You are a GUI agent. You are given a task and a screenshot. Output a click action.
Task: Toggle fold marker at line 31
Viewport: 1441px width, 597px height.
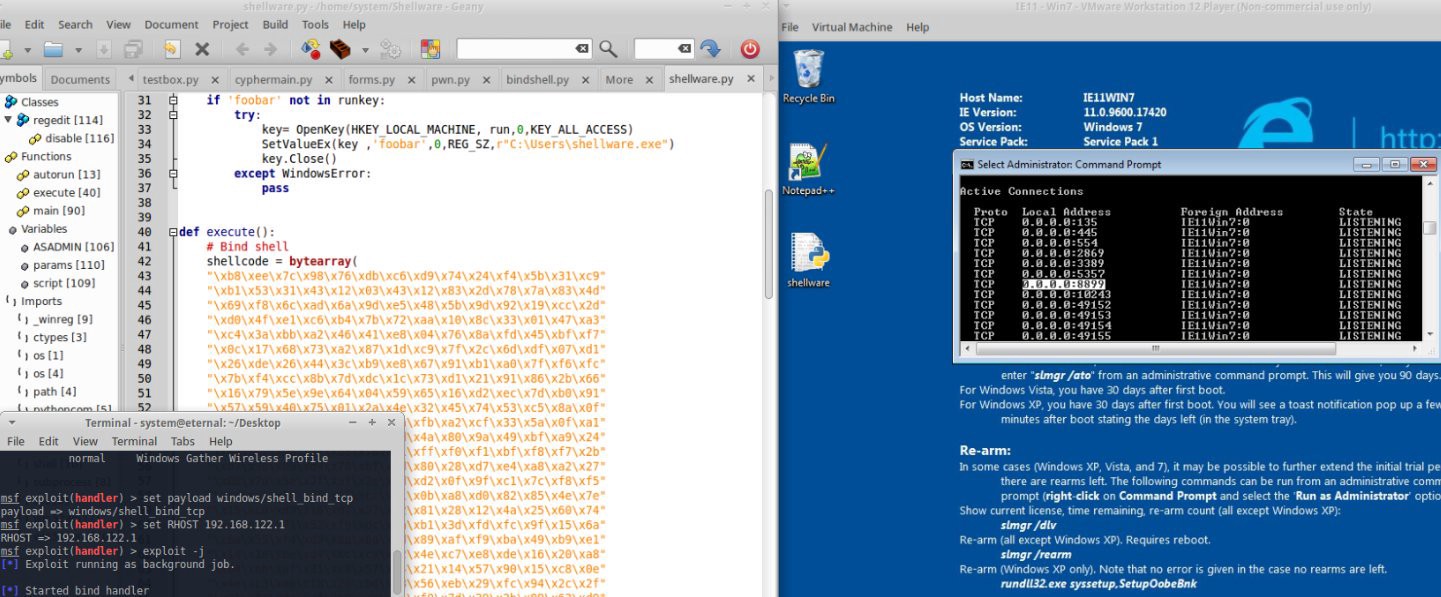173,101
